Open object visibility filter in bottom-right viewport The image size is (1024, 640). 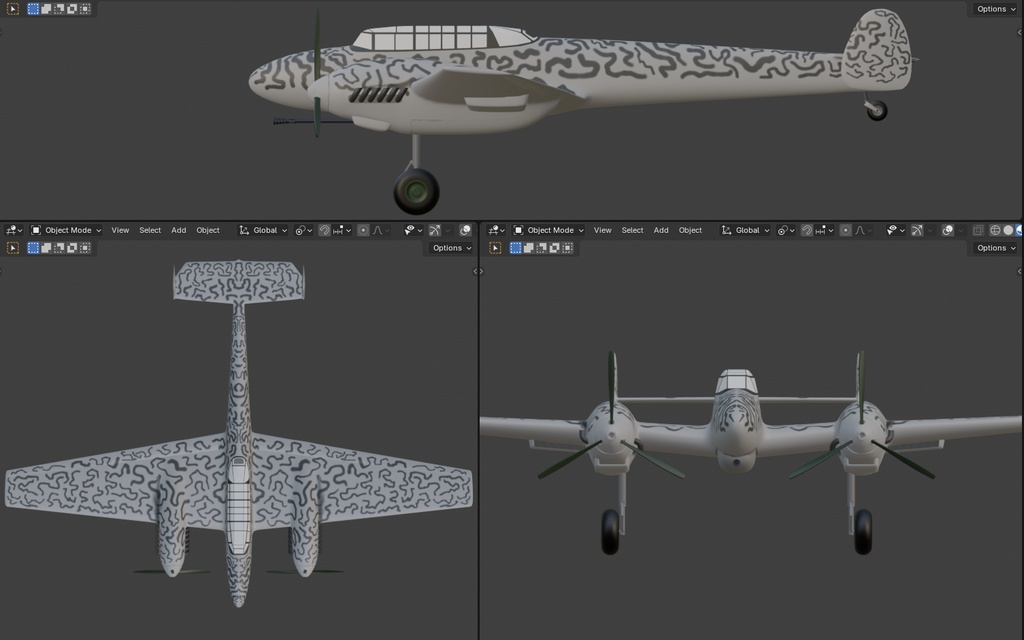[x=896, y=230]
